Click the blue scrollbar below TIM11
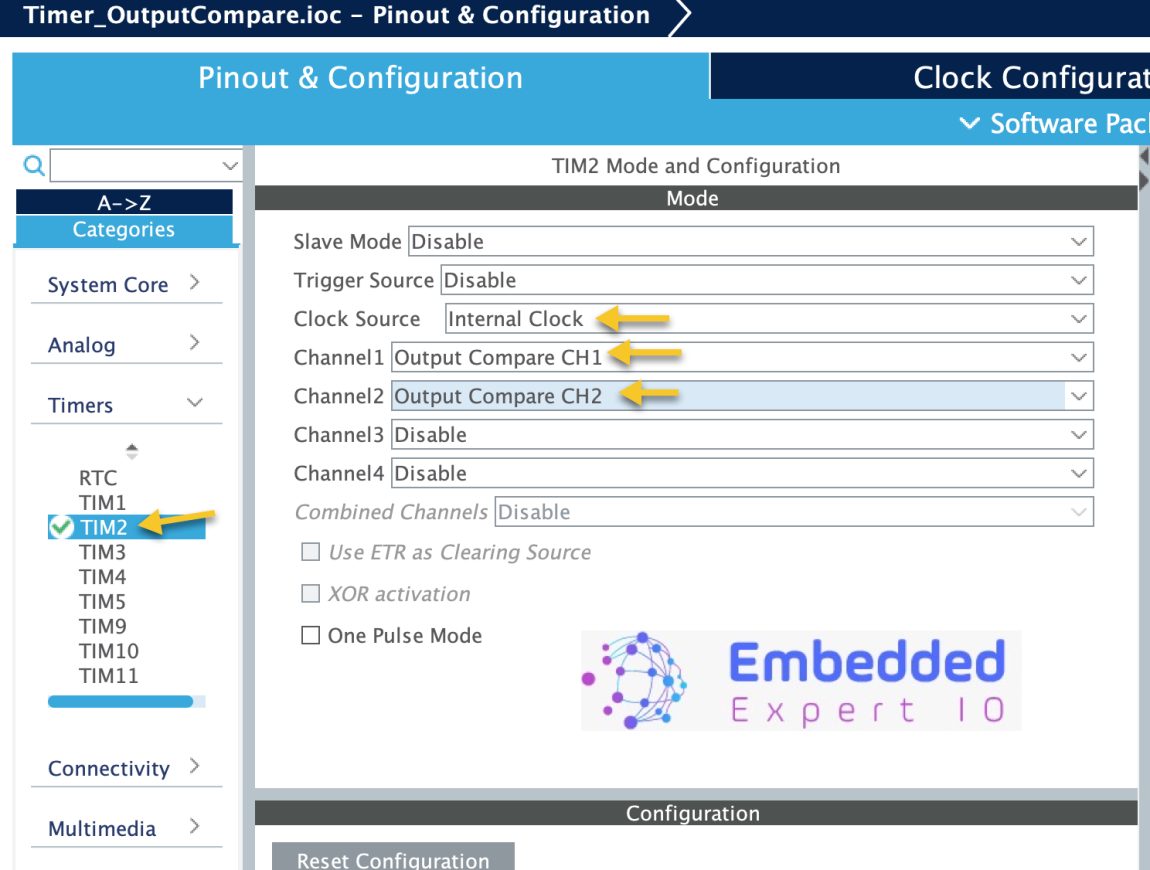Viewport: 1150px width, 870px height. (x=120, y=701)
